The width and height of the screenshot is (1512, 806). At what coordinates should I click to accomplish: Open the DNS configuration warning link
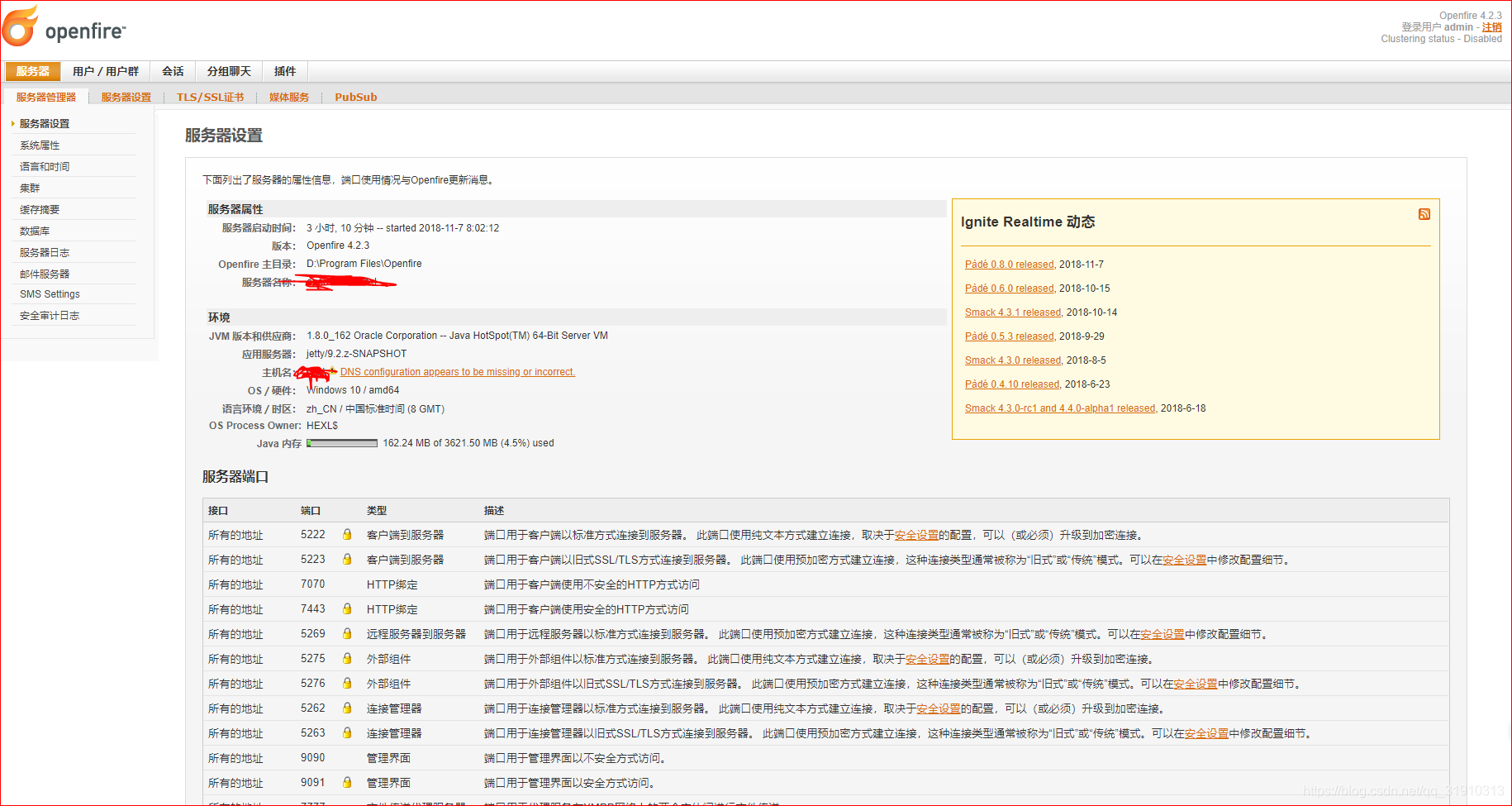pos(458,372)
